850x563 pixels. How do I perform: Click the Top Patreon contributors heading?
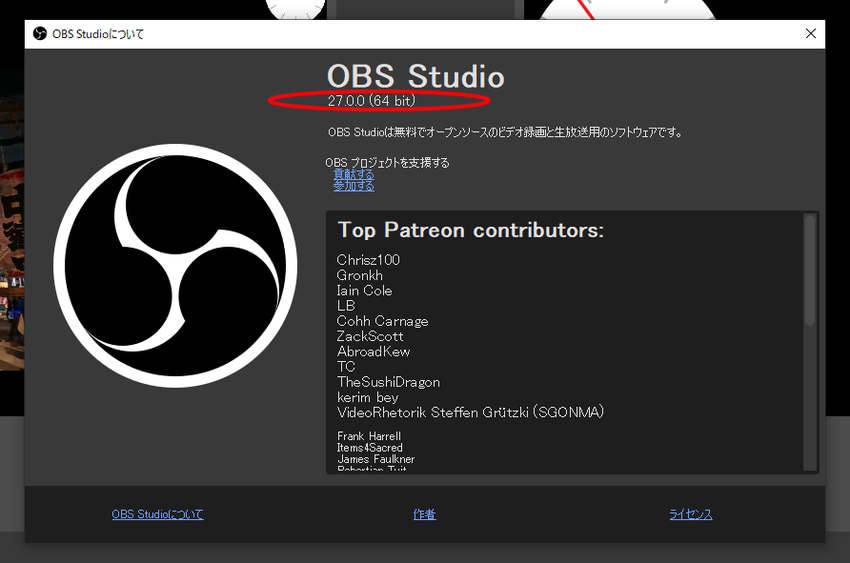pyautogui.click(x=471, y=230)
